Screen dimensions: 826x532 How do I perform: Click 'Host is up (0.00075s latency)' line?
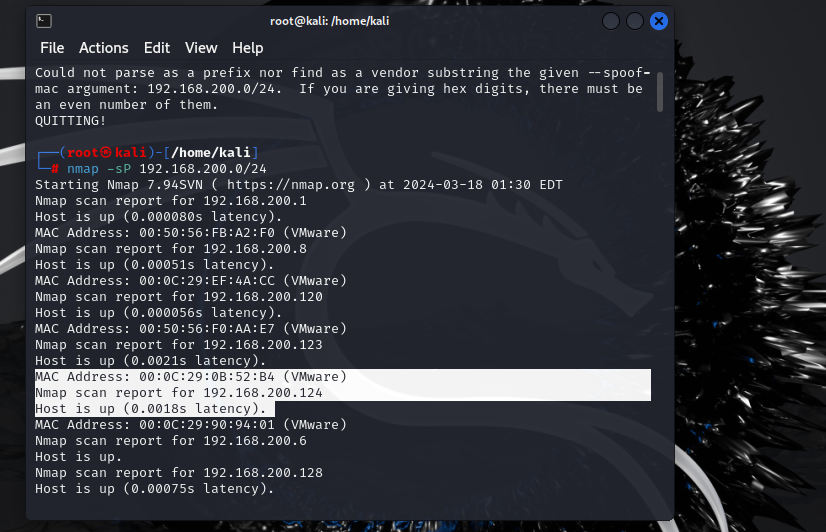pyautogui.click(x=154, y=489)
